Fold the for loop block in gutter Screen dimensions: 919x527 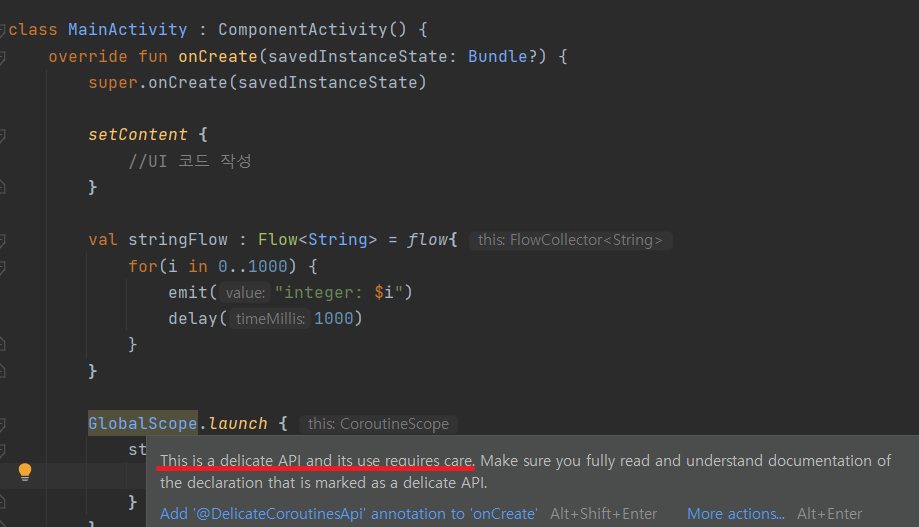click(2, 267)
